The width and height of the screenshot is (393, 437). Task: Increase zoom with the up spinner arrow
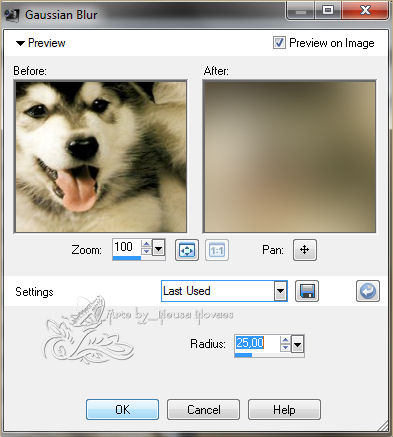(x=146, y=244)
